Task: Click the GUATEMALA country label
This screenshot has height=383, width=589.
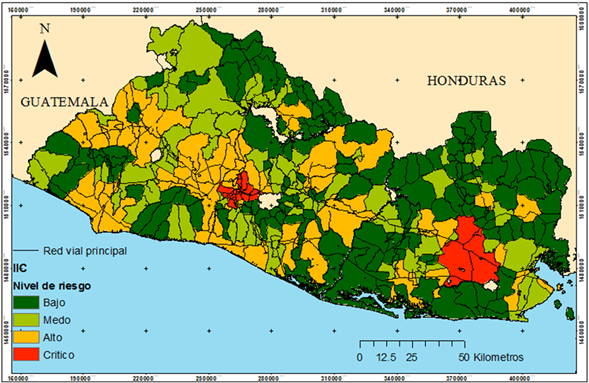Action: tap(64, 102)
